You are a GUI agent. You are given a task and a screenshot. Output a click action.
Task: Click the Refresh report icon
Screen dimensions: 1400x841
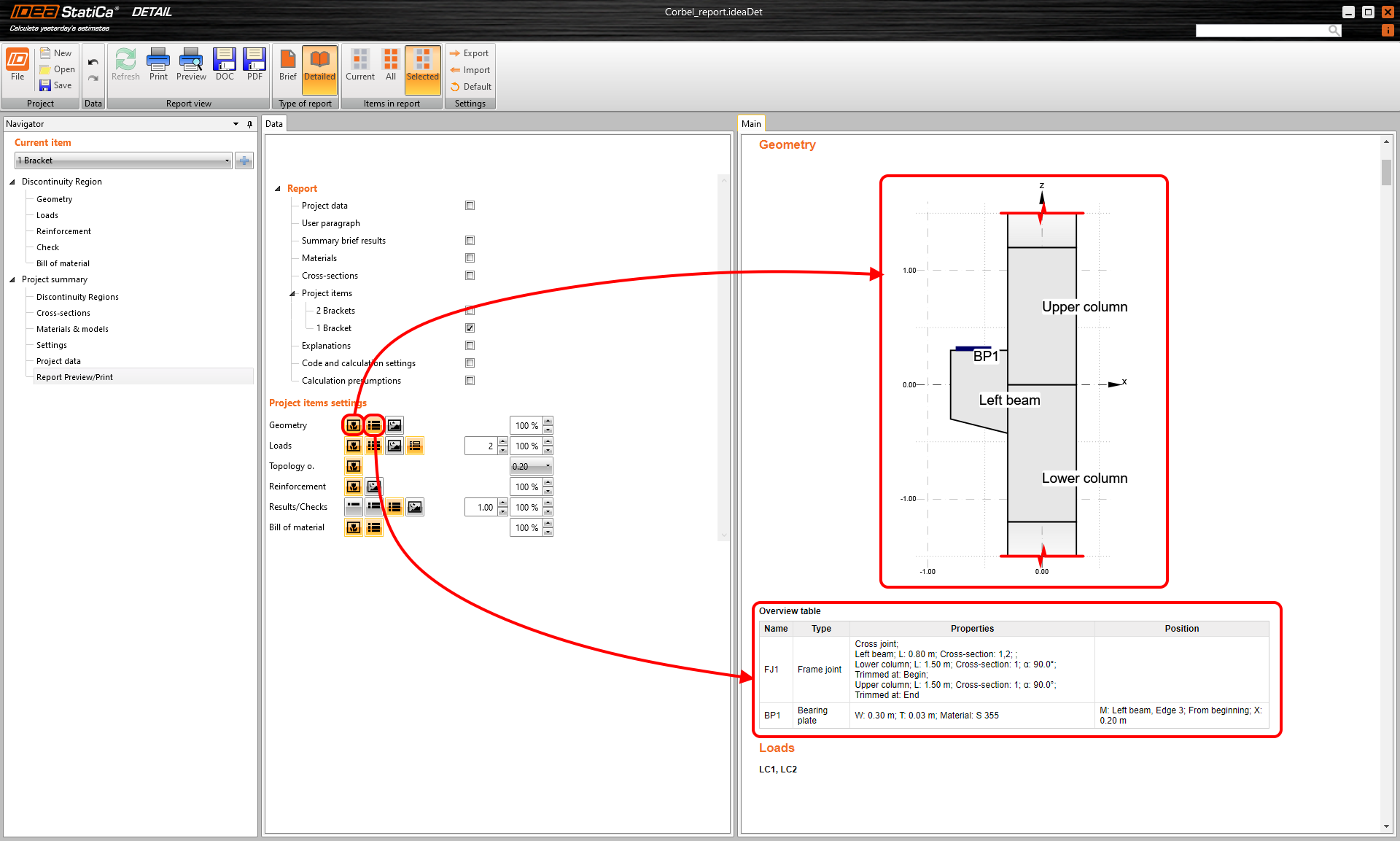[125, 64]
